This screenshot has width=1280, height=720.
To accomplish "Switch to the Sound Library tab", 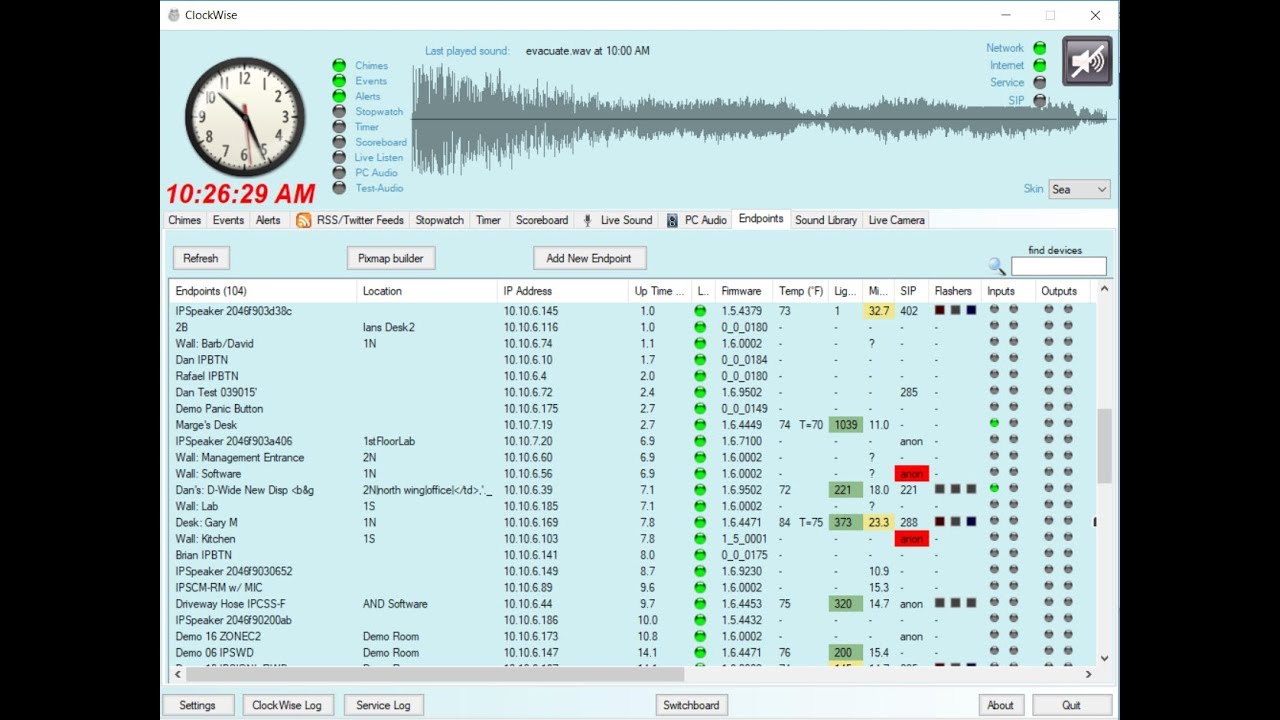I will [826, 220].
